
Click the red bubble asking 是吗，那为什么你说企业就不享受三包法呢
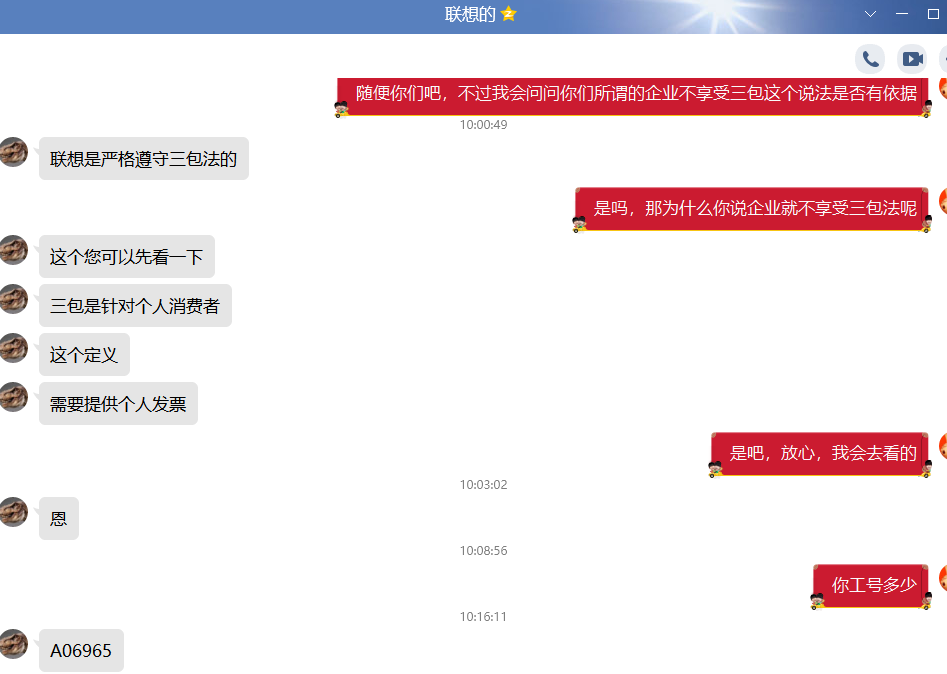(x=754, y=208)
